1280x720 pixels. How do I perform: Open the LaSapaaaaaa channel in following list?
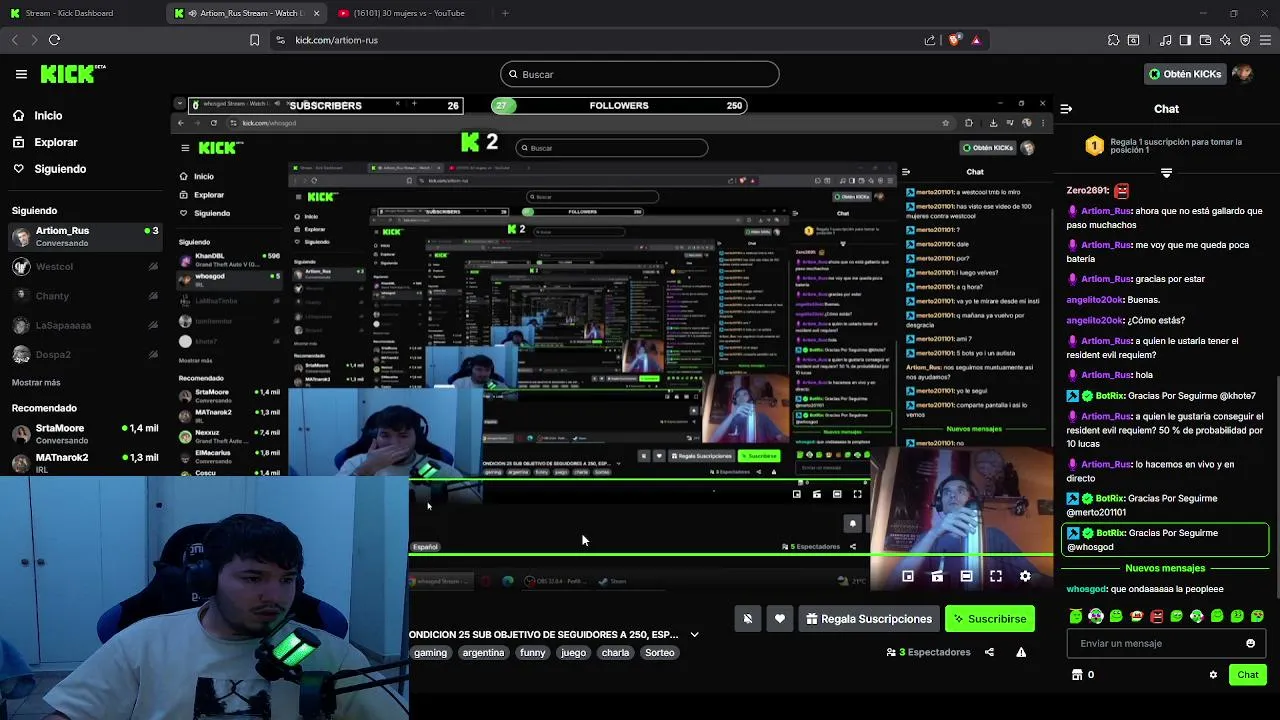point(84,325)
